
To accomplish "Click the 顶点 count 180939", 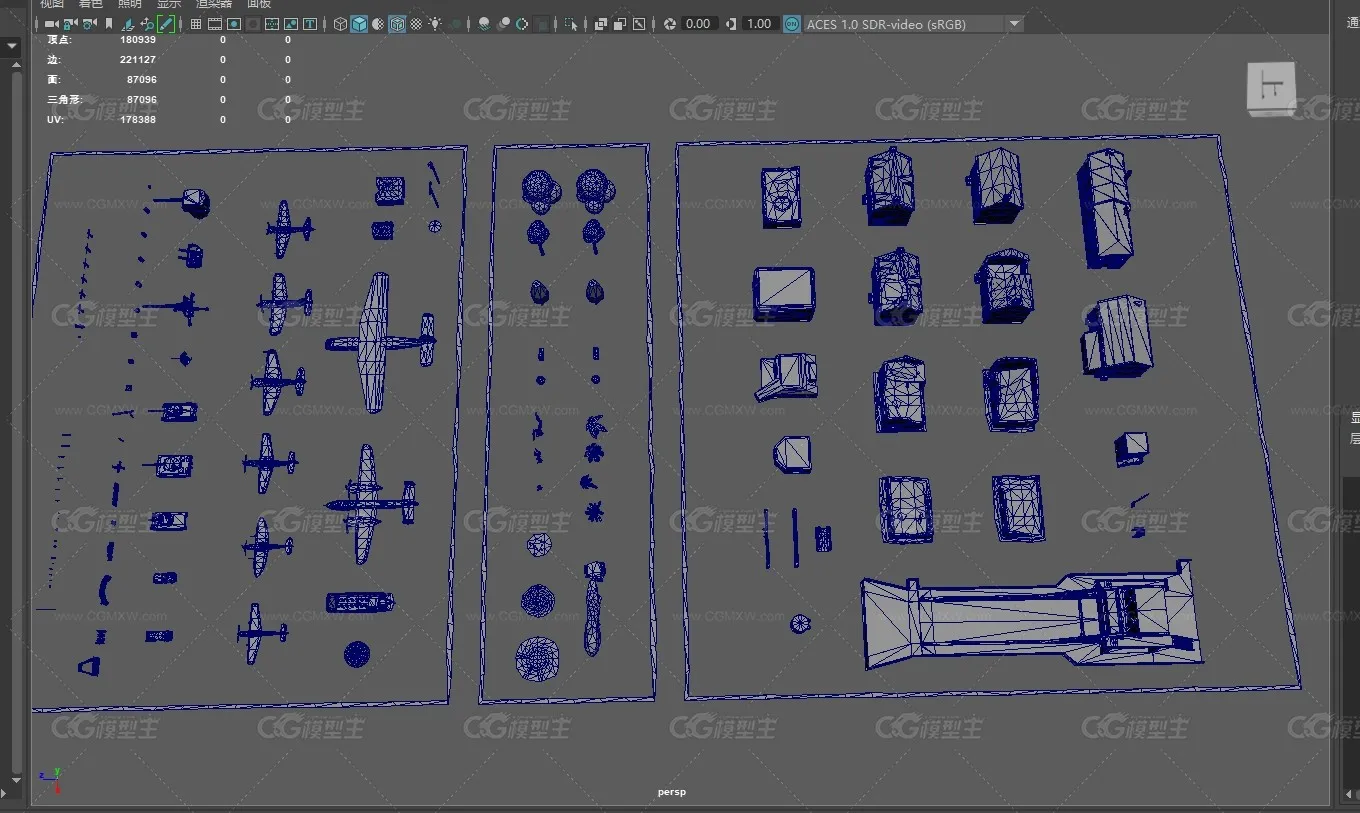I will click(138, 40).
